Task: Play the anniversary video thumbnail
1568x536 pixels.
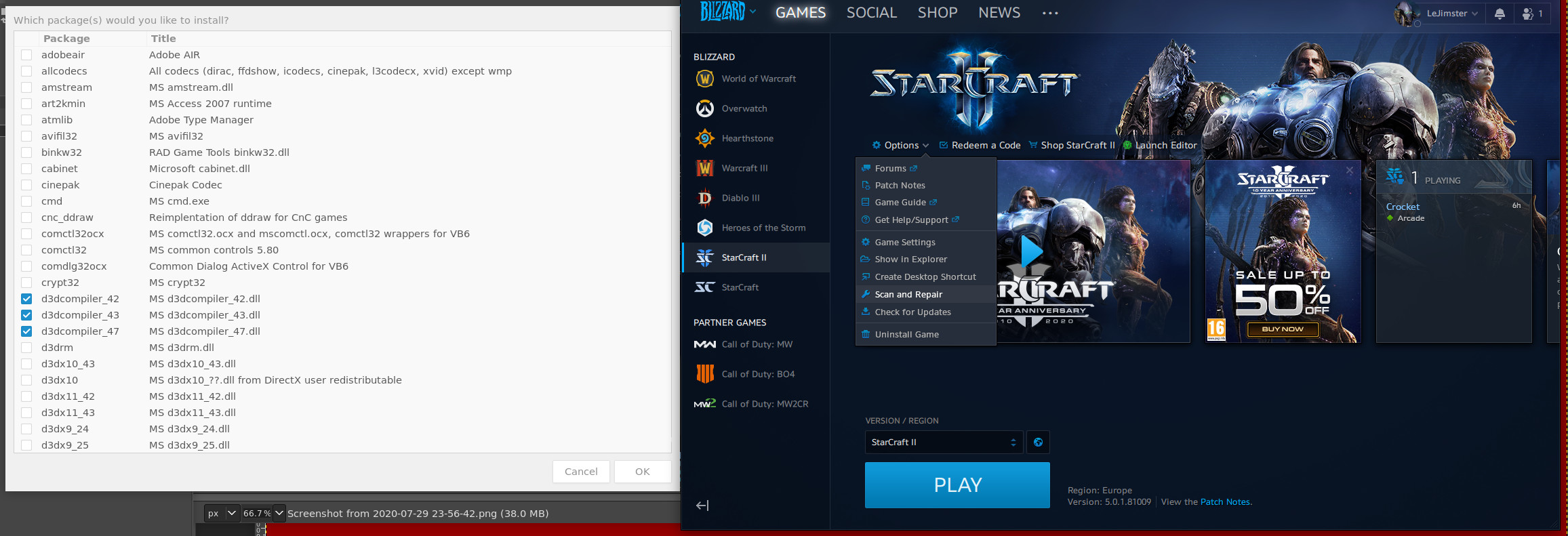Action: coord(1031,251)
